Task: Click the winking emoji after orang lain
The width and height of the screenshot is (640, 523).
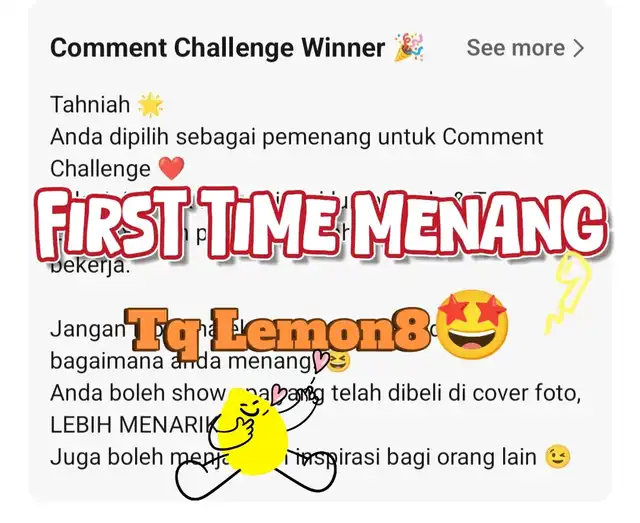Action: (x=558, y=457)
